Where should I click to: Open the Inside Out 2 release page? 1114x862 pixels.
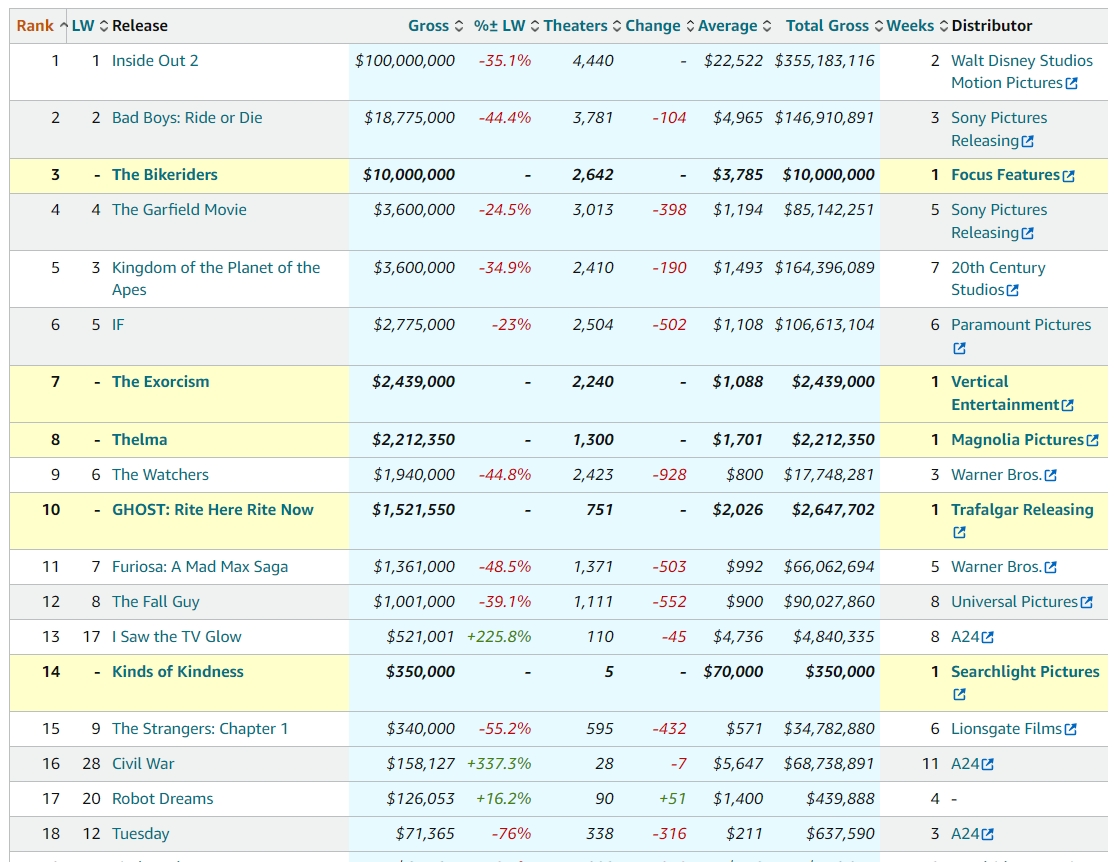click(155, 60)
